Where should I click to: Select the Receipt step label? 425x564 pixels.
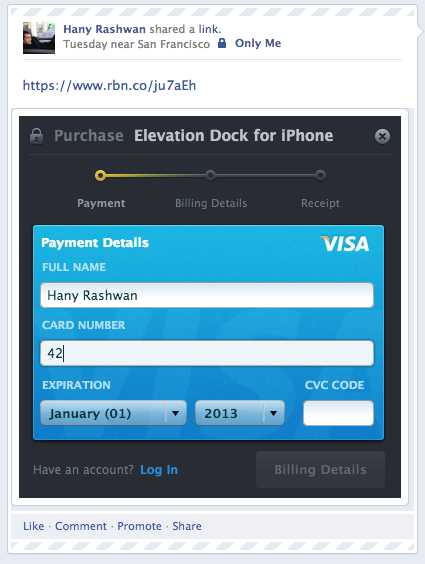pyautogui.click(x=320, y=203)
